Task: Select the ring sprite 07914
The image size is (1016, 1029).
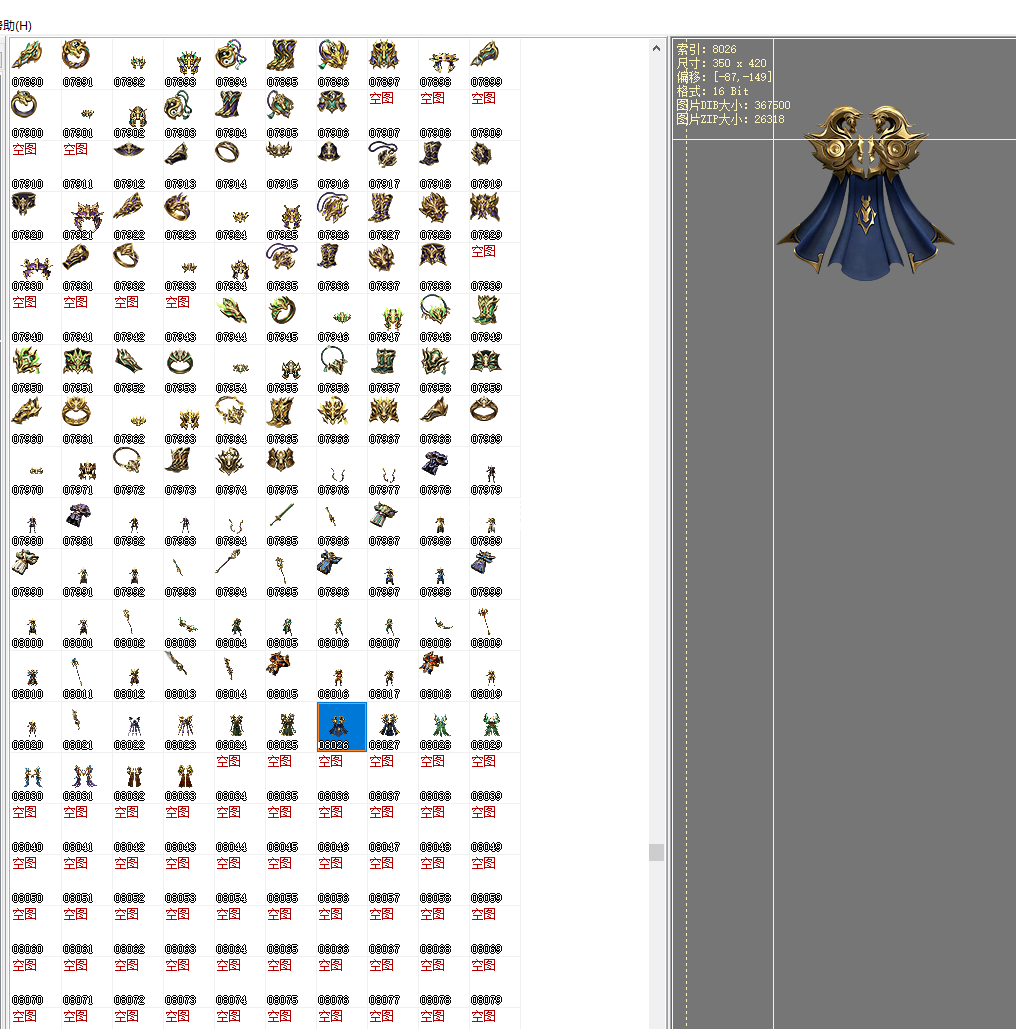Action: pyautogui.click(x=240, y=165)
